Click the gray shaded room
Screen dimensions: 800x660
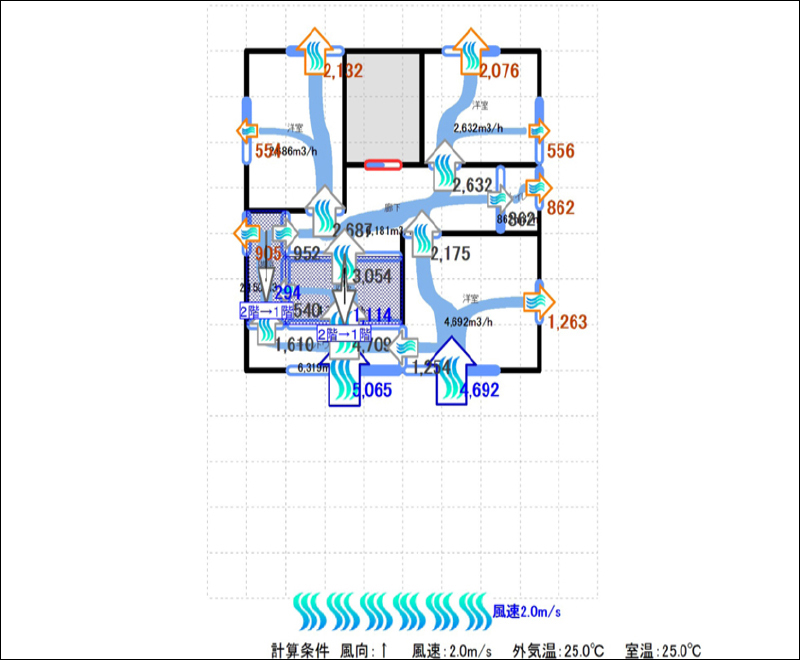coord(383,108)
